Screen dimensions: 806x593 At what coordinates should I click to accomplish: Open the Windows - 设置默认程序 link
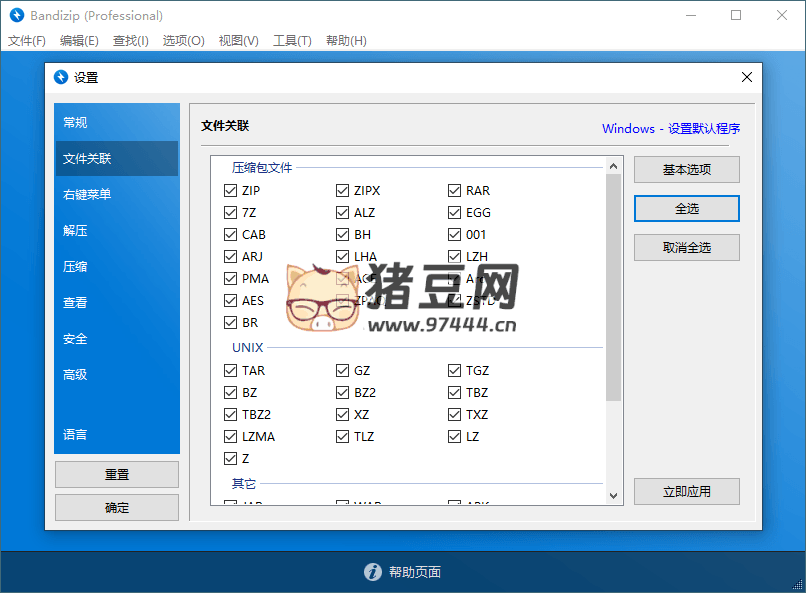pyautogui.click(x=670, y=128)
